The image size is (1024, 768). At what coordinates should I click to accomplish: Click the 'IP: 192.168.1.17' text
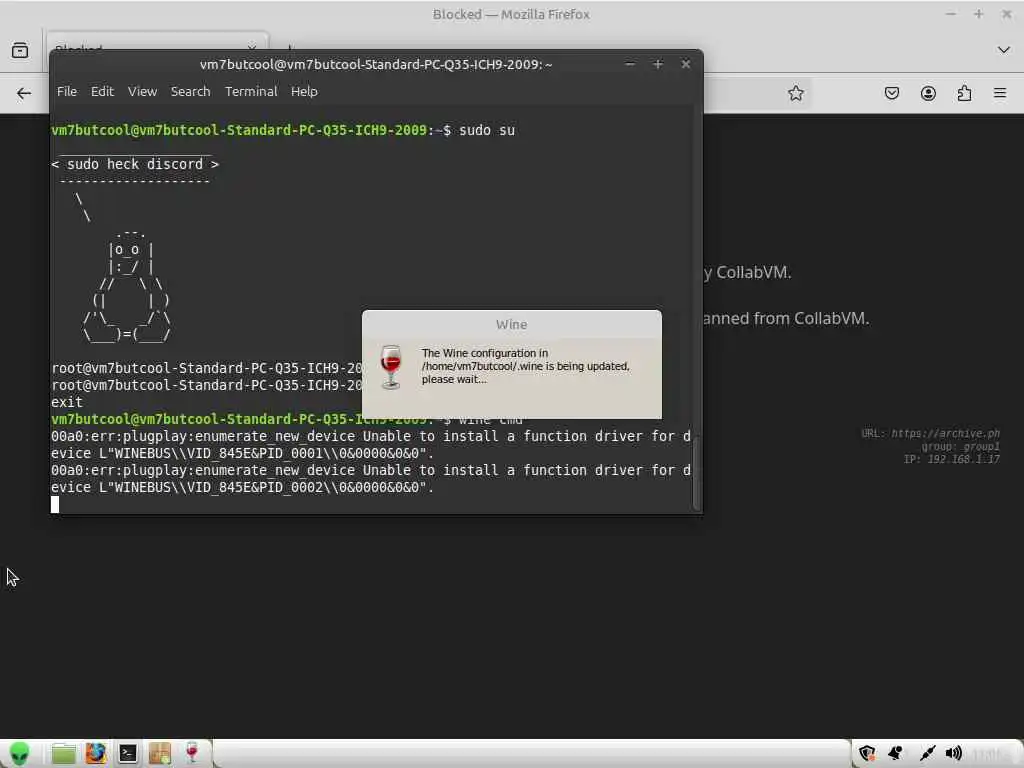(x=952, y=459)
